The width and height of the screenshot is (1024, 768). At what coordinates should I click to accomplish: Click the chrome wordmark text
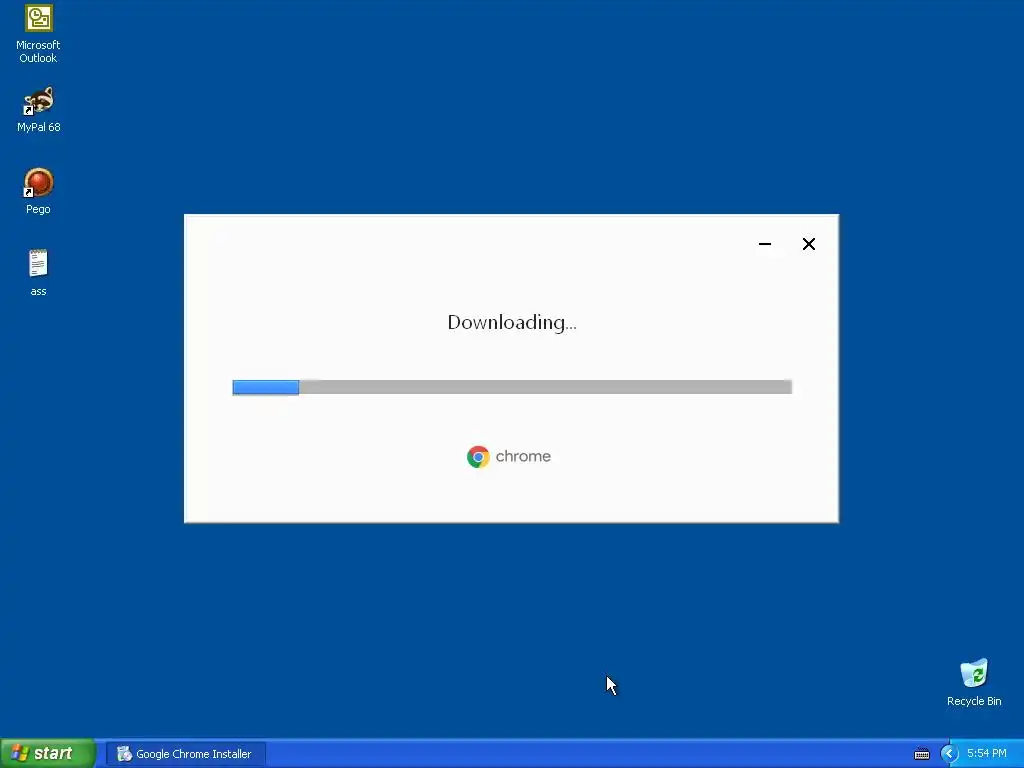(x=523, y=456)
